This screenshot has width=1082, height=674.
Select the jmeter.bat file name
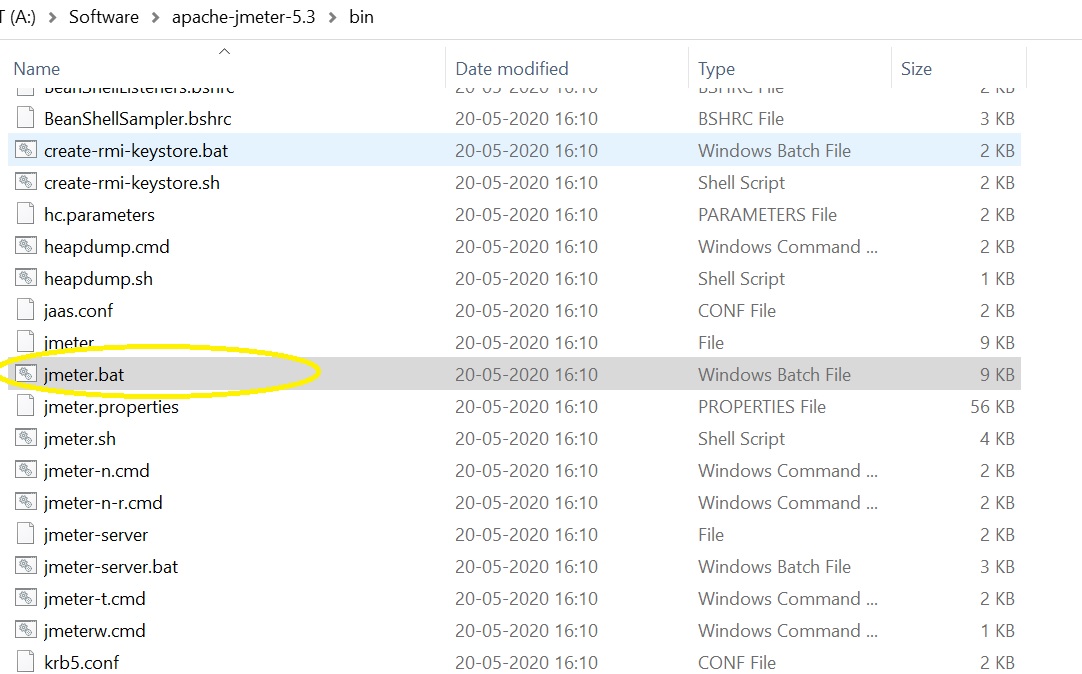pos(83,375)
